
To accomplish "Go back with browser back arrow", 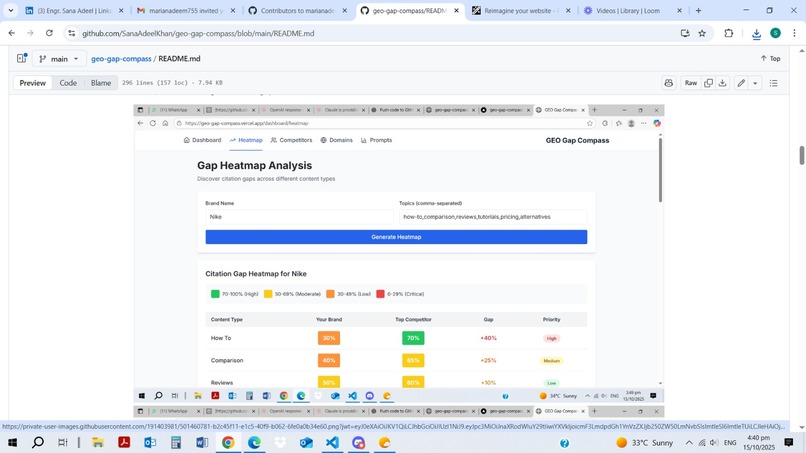I will [x=12, y=33].
